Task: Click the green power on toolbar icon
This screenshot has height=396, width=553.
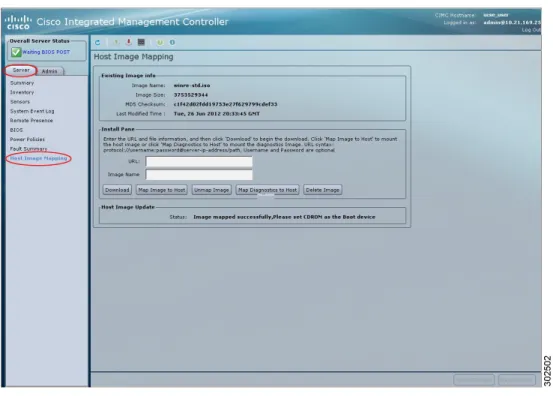Action: (116, 43)
